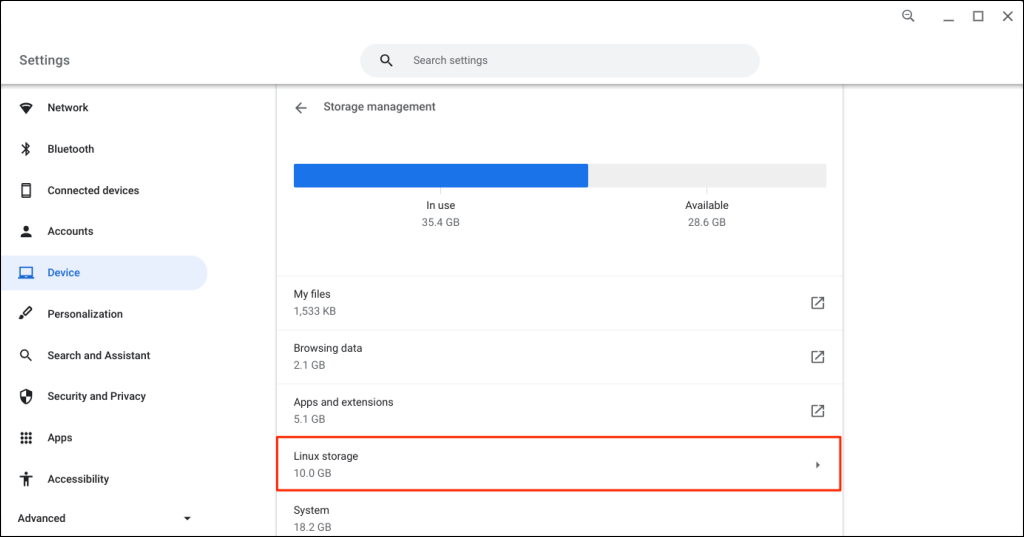Viewport: 1024px width, 537px height.
Task: Click the zoom magnifier icon in title bar
Action: click(x=908, y=16)
